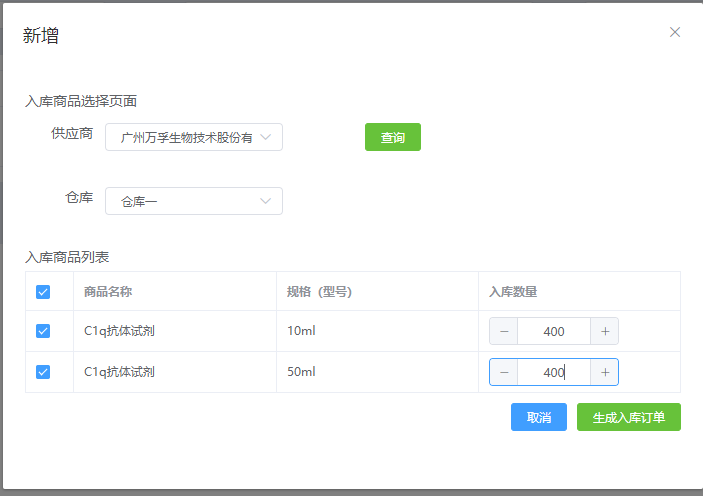Uncheck the C1q抗体试剂 10ml row checkbox
The image size is (703, 496).
[x=43, y=331]
